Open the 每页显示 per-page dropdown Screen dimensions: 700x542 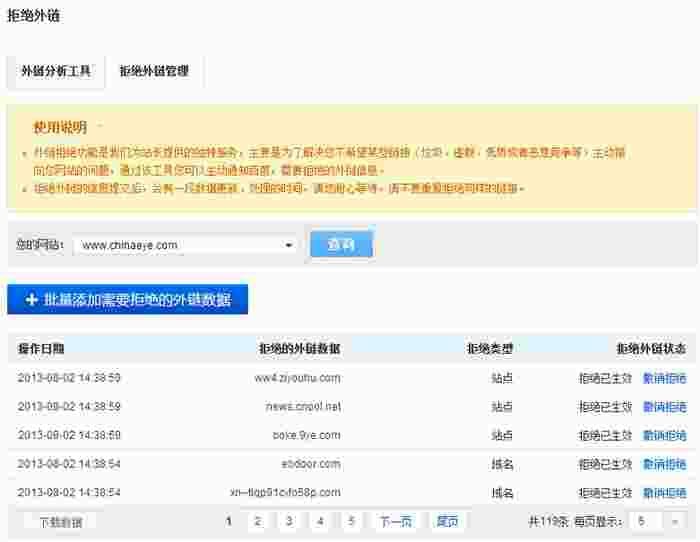pos(658,521)
